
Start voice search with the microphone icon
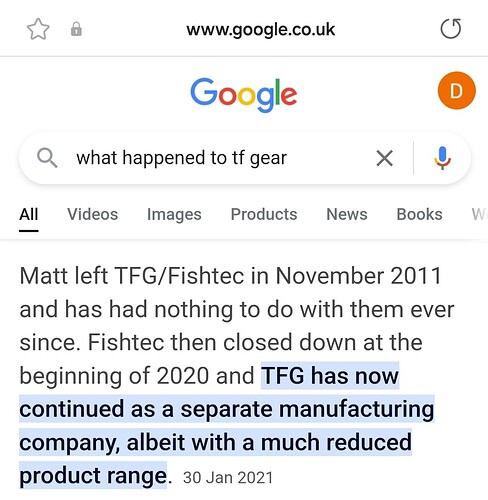442,158
